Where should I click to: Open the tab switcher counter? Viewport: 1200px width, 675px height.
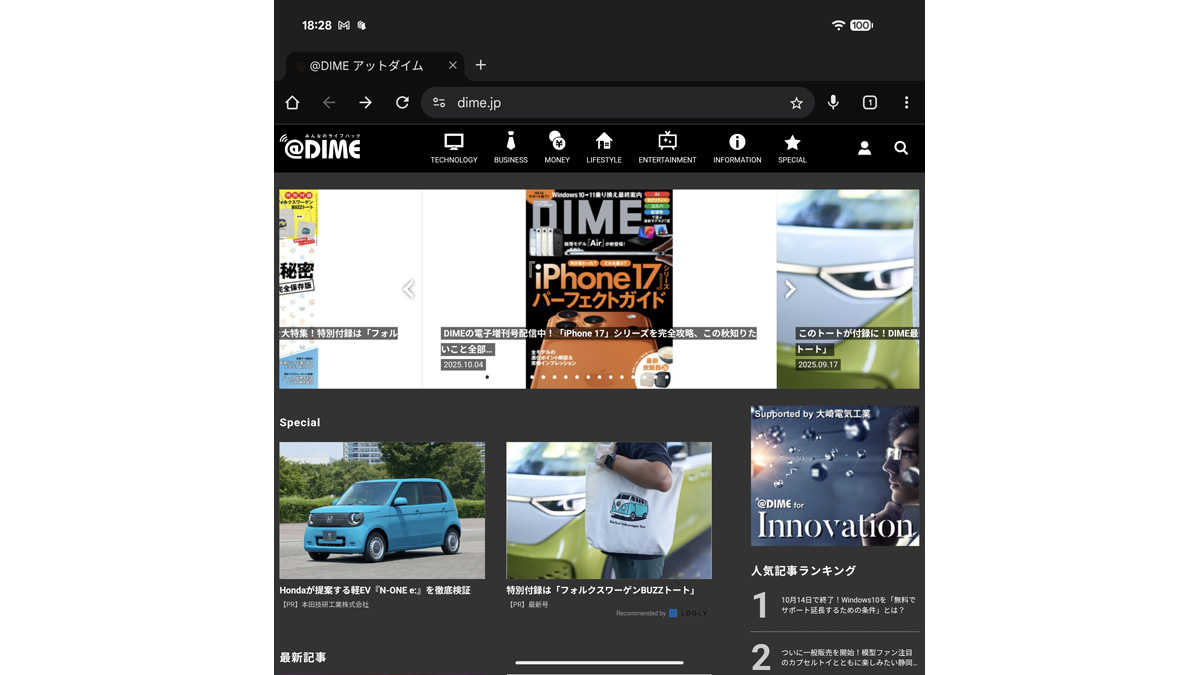coord(870,103)
